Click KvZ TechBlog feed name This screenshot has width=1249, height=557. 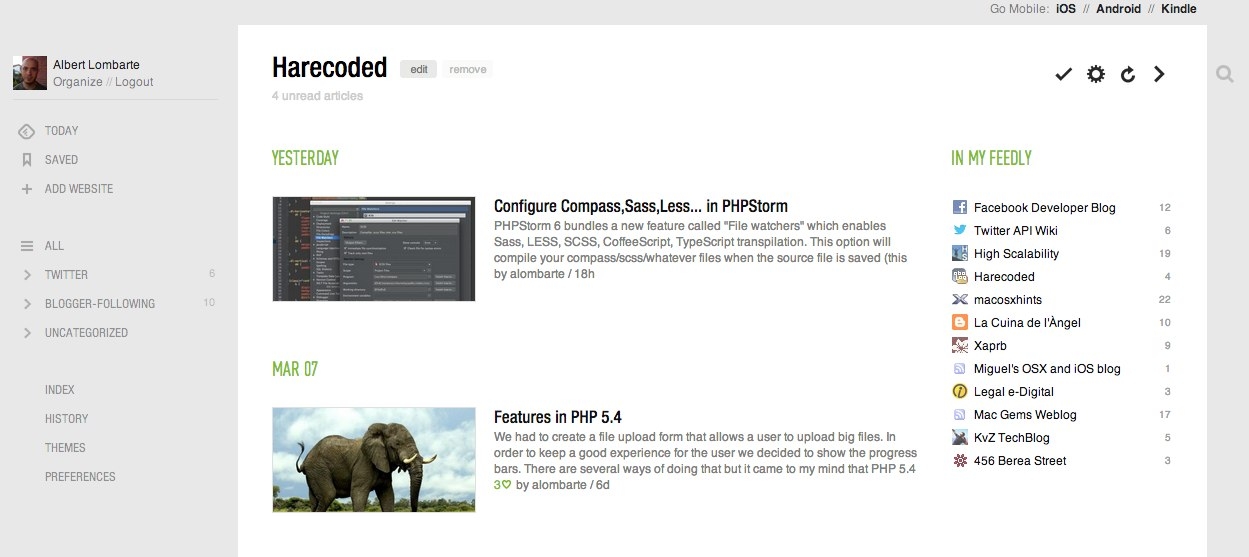pos(1012,438)
